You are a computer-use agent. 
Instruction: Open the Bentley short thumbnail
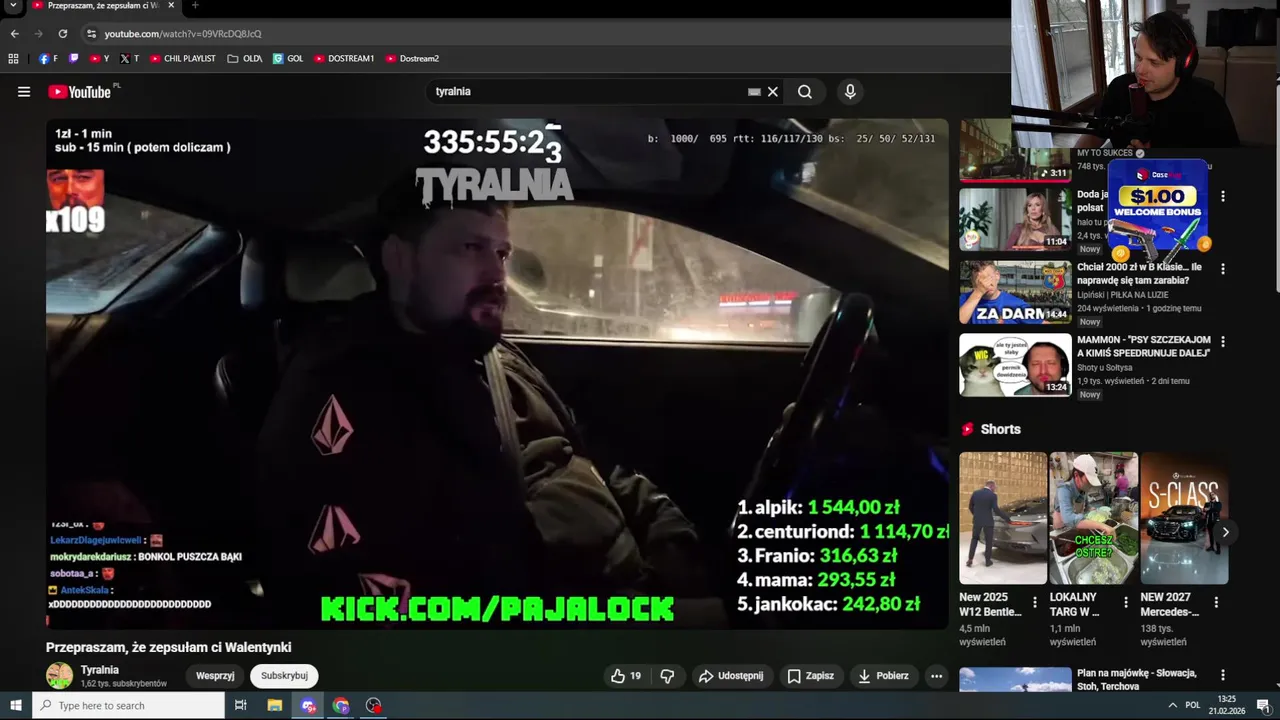tap(1003, 518)
